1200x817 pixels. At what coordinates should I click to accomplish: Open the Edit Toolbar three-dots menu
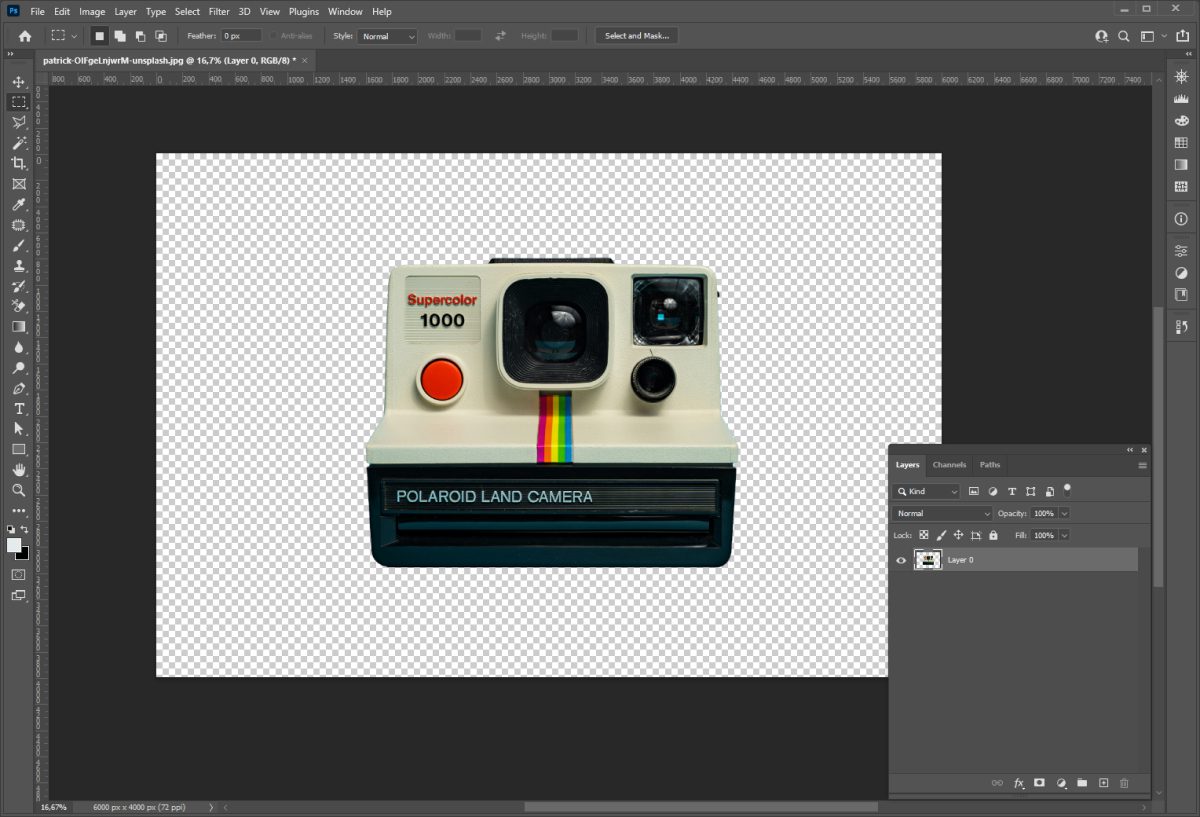[x=18, y=510]
